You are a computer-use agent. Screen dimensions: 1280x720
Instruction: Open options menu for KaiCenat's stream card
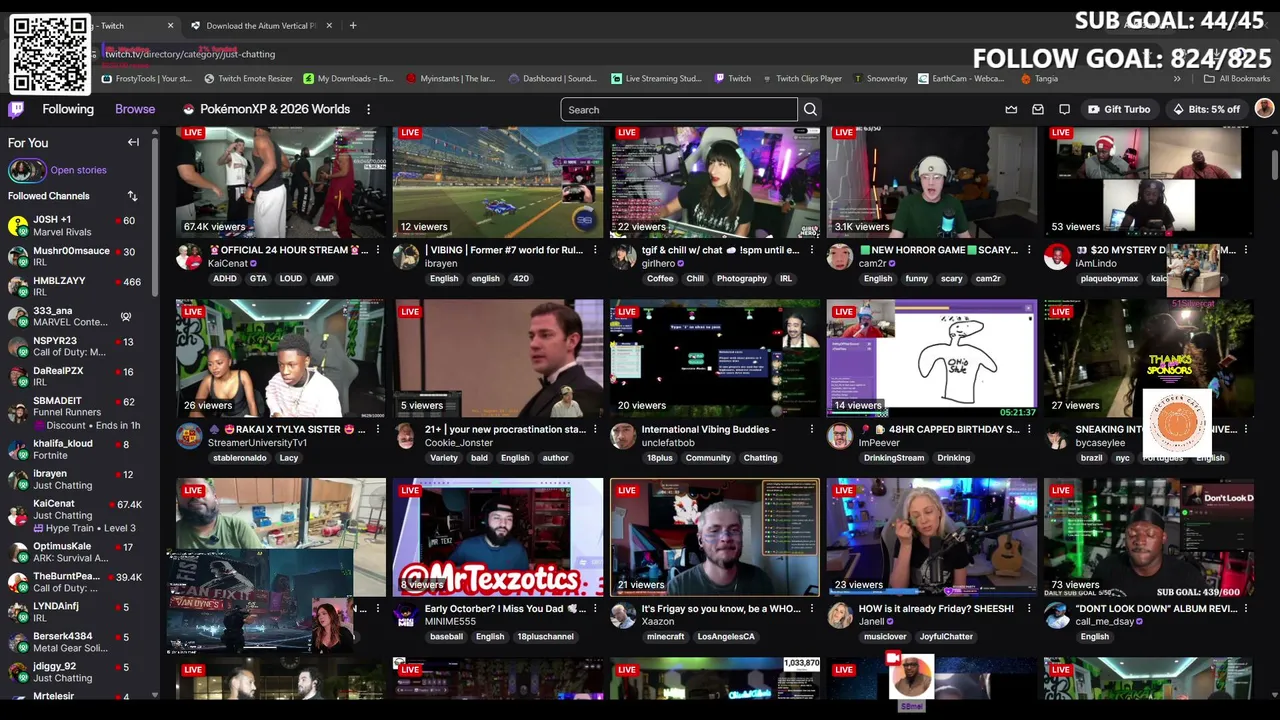[x=378, y=250]
